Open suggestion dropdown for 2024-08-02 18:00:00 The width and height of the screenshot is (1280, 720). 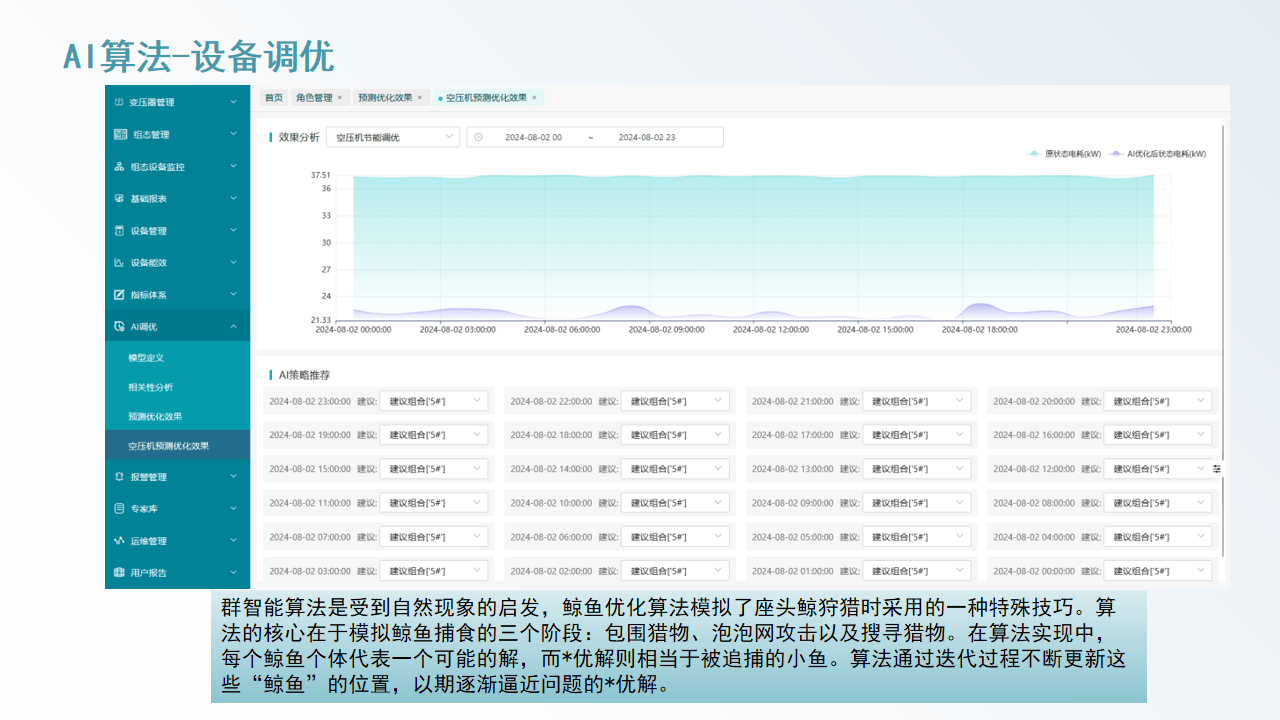675,435
